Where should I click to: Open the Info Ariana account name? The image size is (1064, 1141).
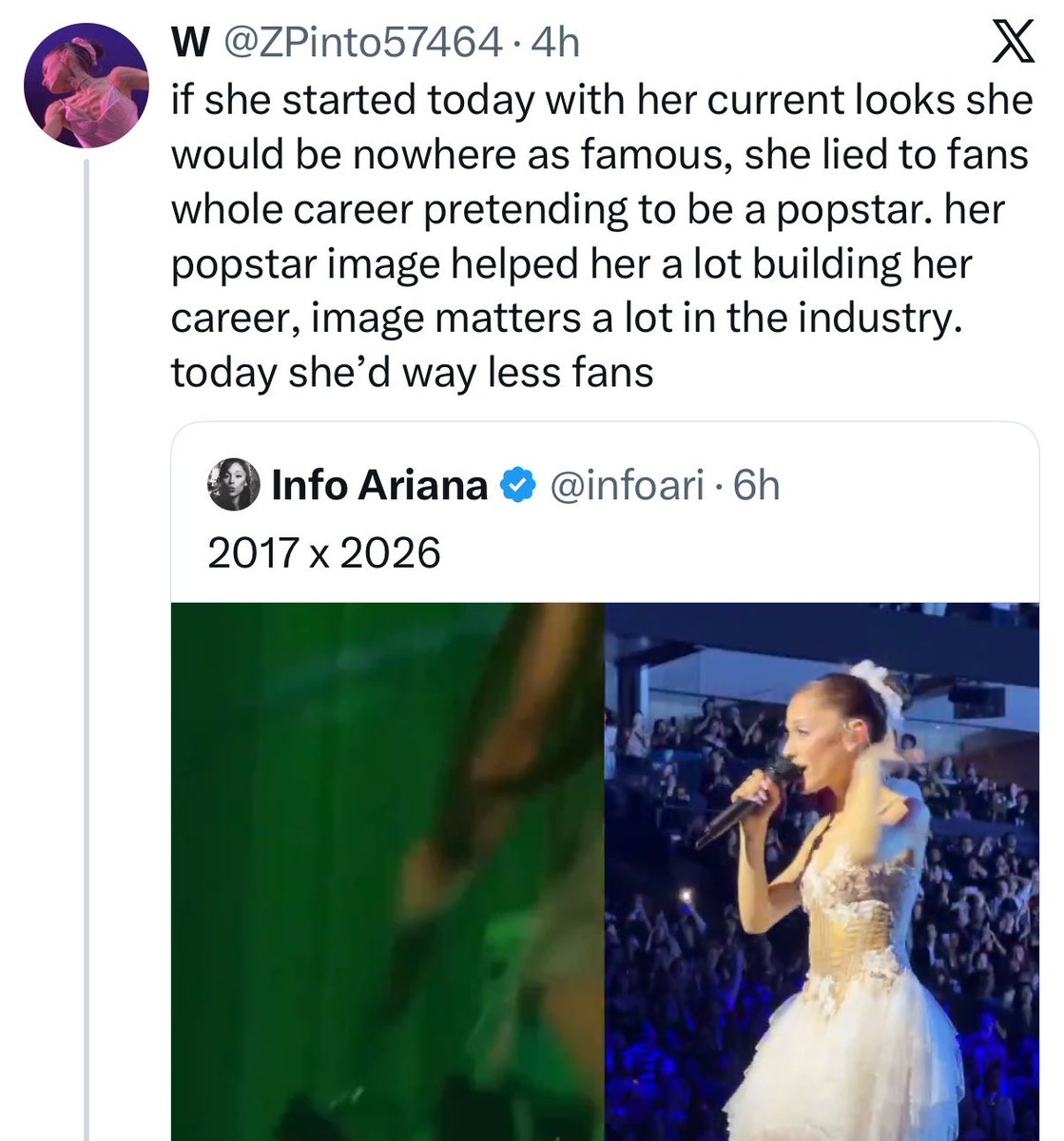379,485
